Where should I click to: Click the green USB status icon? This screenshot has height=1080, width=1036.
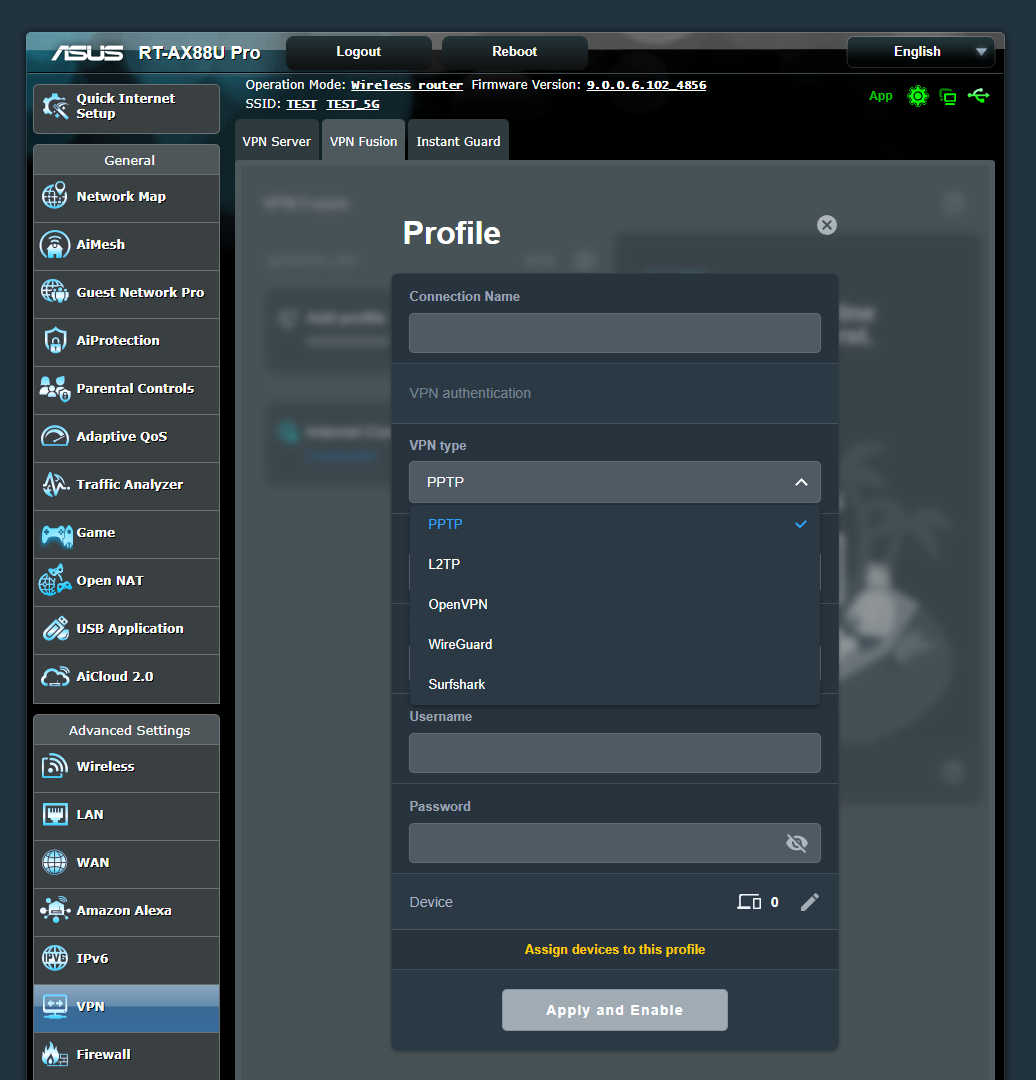pyautogui.click(x=978, y=96)
